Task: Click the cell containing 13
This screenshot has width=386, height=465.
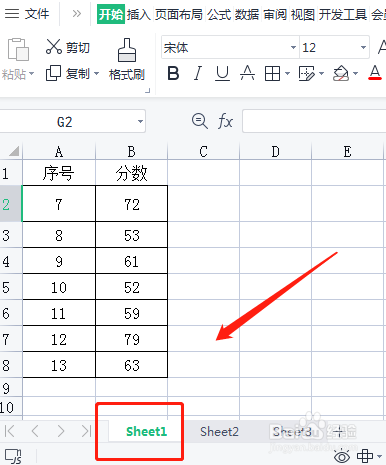Action: click(x=59, y=365)
